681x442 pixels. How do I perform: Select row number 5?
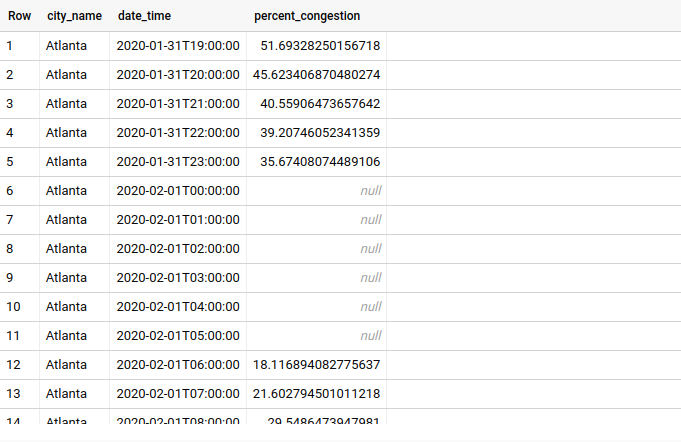tap(10, 162)
